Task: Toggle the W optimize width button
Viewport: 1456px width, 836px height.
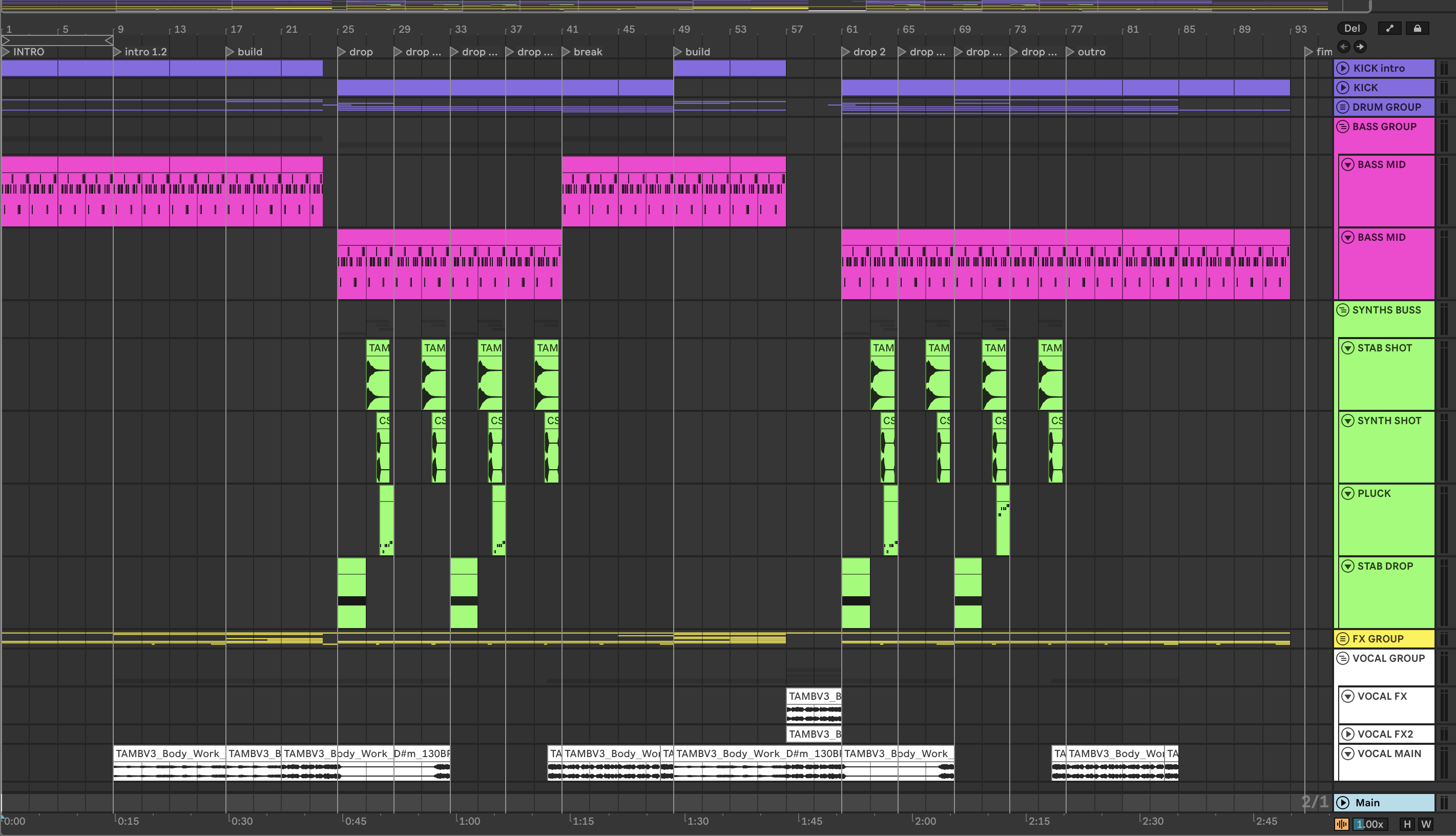Action: (x=1426, y=824)
